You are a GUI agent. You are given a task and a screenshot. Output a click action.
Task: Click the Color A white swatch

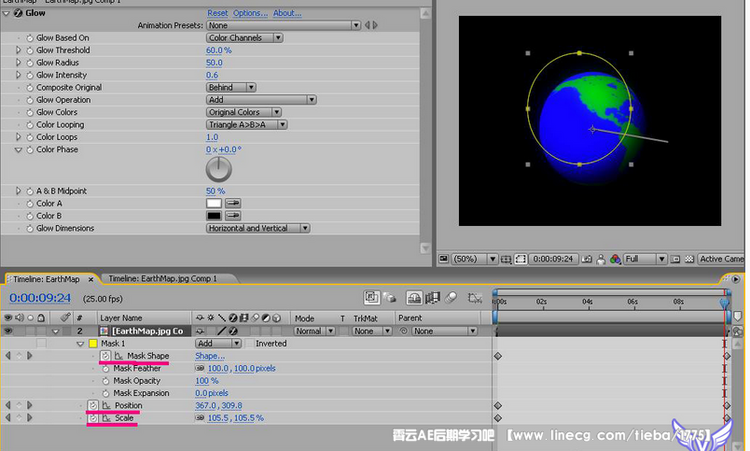[x=214, y=203]
